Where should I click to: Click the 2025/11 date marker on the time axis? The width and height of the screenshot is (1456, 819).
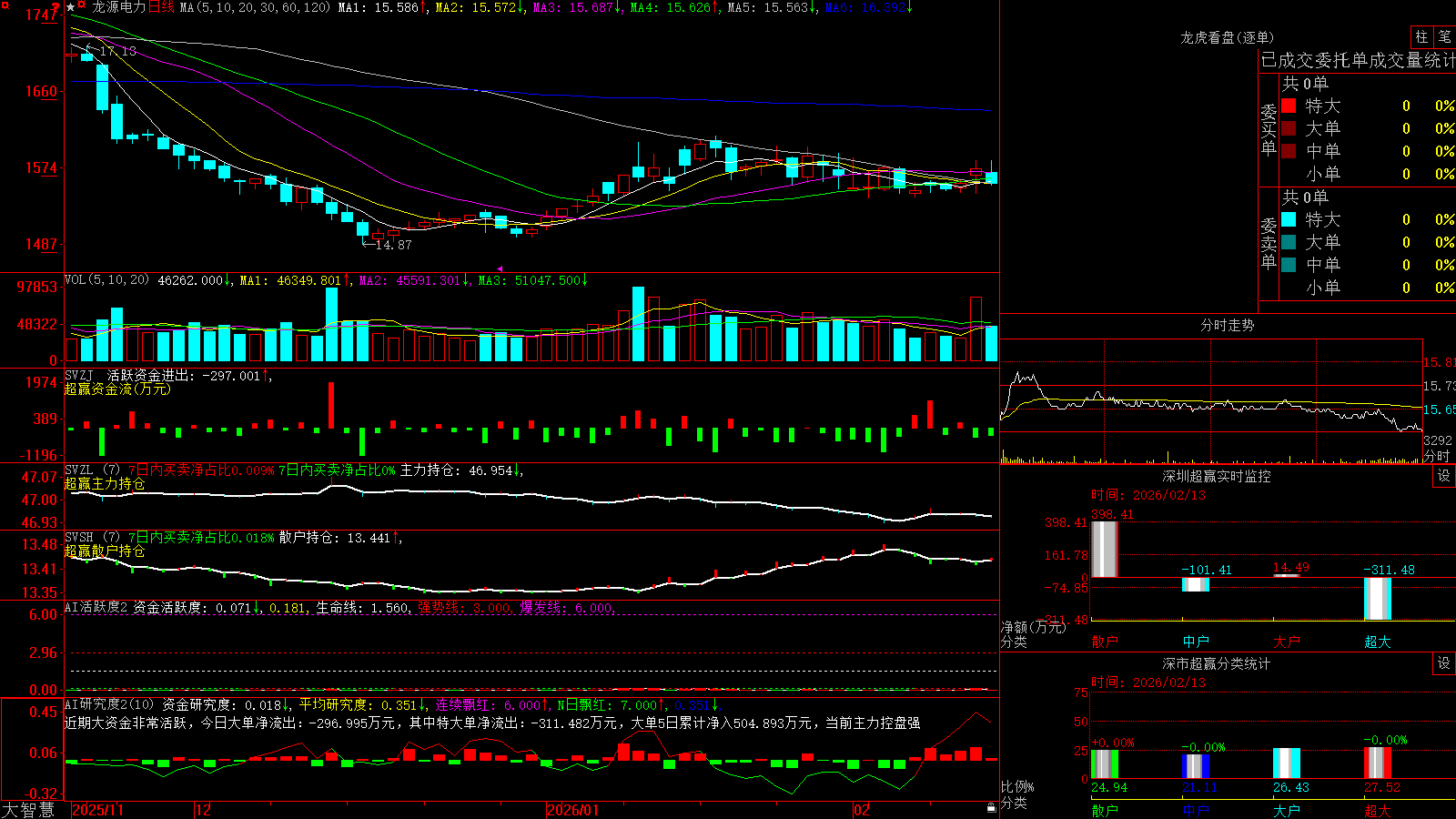[x=97, y=809]
